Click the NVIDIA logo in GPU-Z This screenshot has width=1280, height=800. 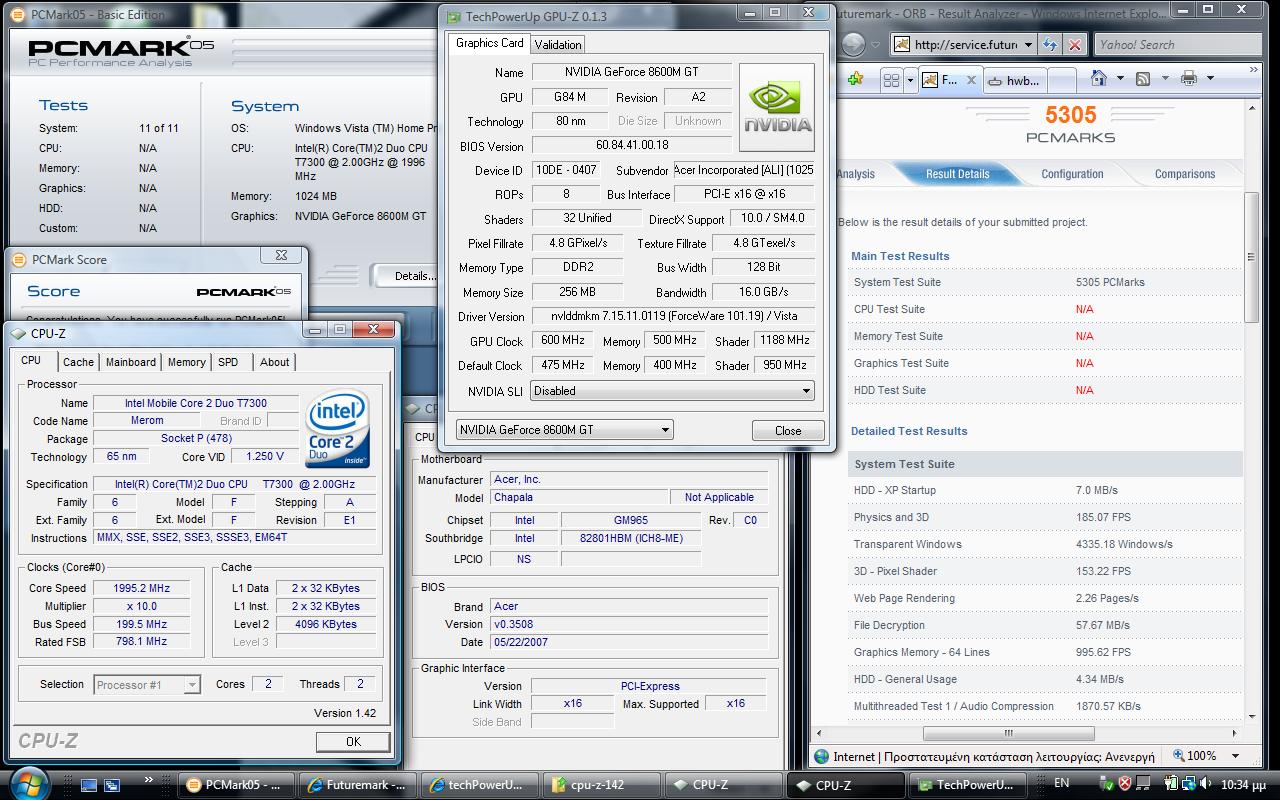tap(776, 108)
